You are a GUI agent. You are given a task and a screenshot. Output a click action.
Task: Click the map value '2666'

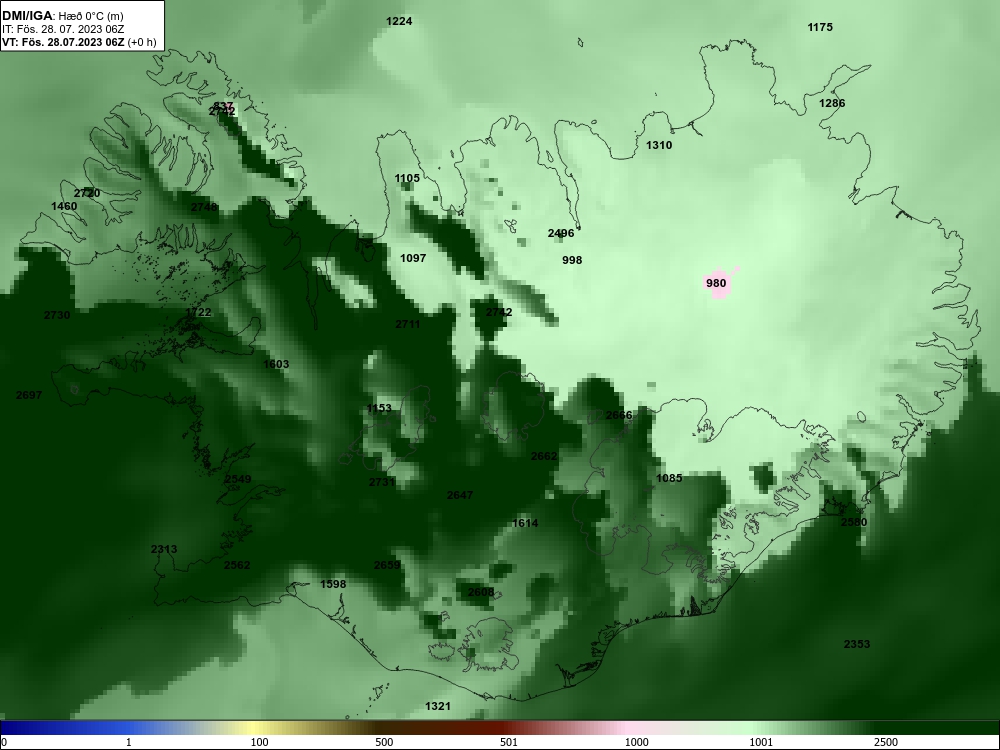pyautogui.click(x=619, y=416)
